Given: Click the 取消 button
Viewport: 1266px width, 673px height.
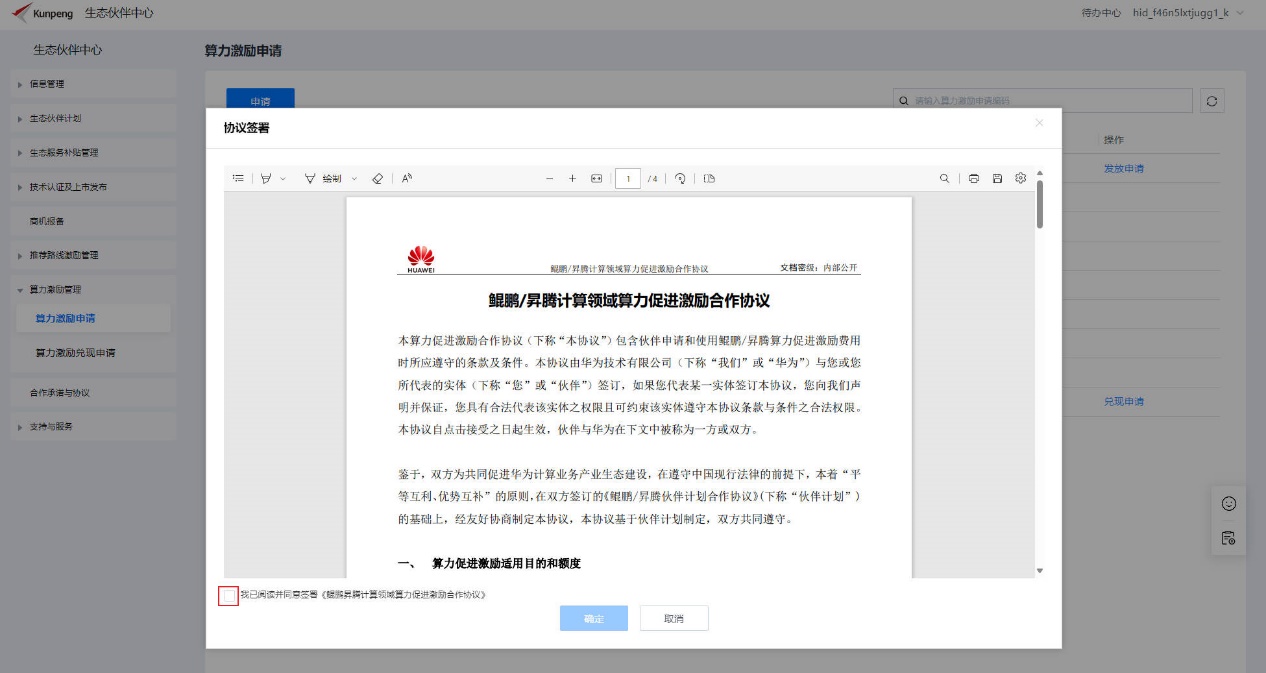Looking at the screenshot, I should [674, 618].
